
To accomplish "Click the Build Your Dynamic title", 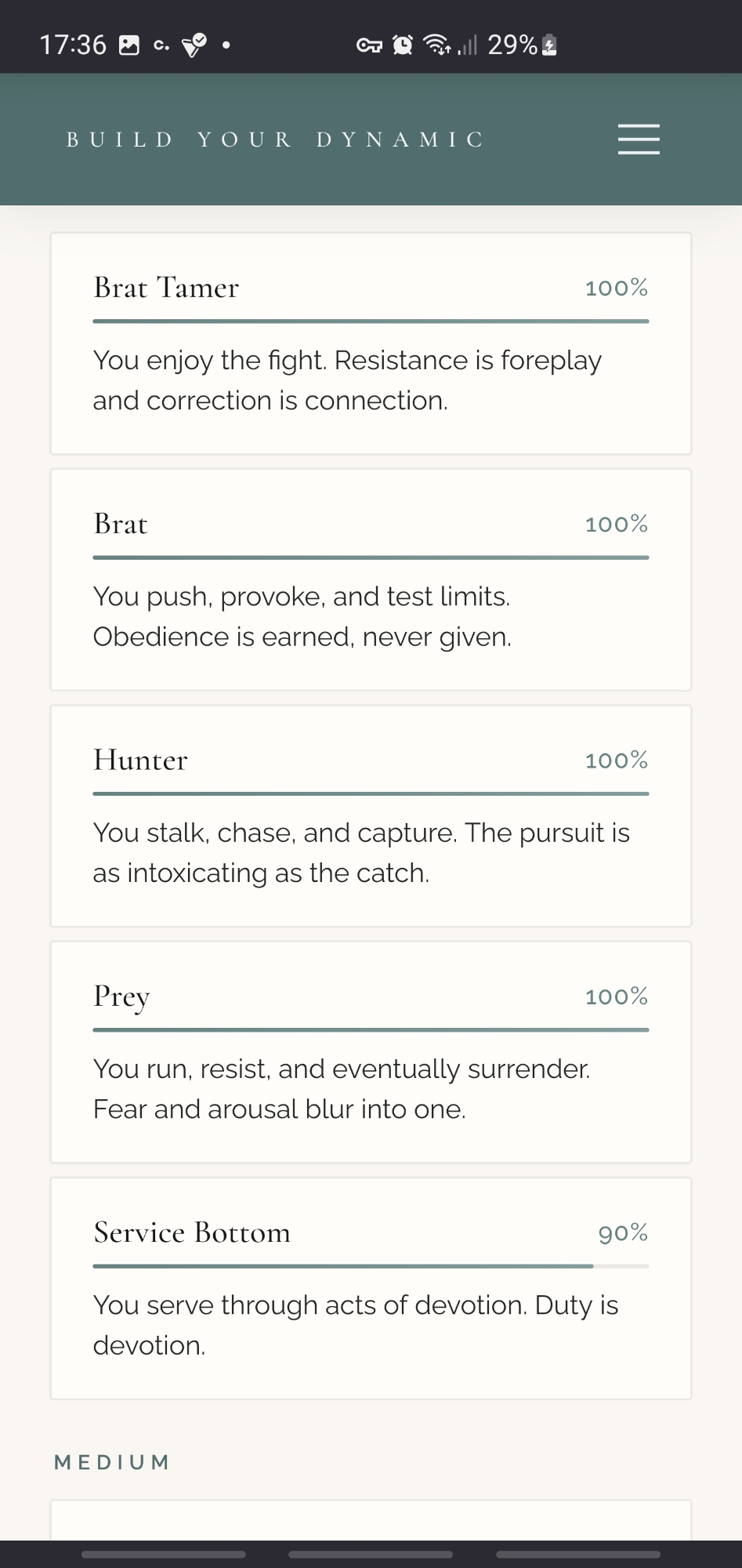I will (x=276, y=140).
